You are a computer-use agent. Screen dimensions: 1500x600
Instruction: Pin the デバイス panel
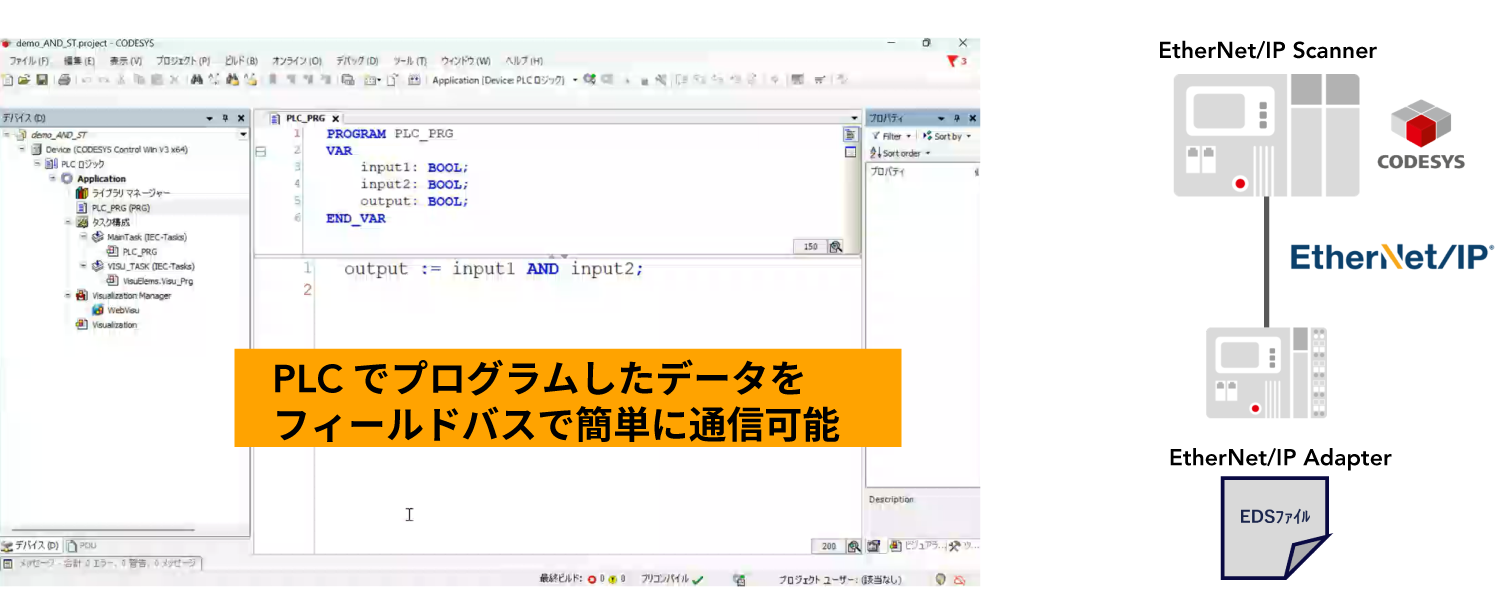[226, 118]
